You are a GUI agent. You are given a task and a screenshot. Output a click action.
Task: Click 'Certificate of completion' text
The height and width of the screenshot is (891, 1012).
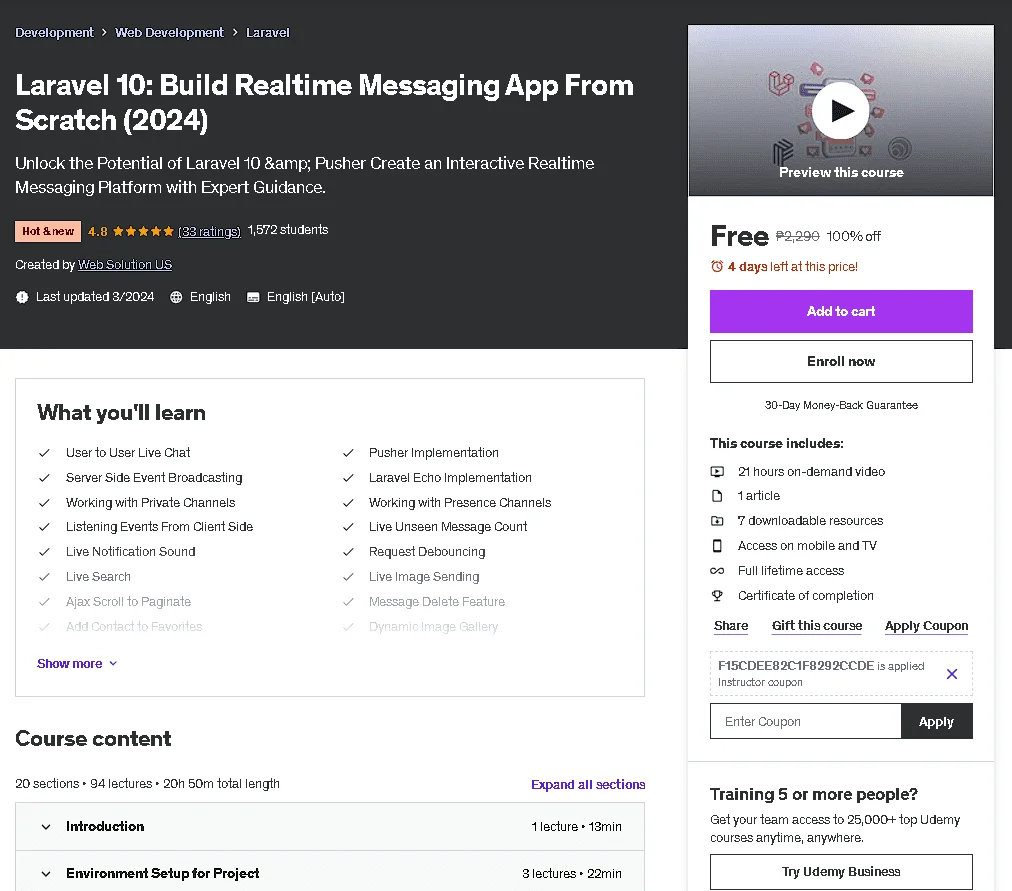click(x=805, y=596)
